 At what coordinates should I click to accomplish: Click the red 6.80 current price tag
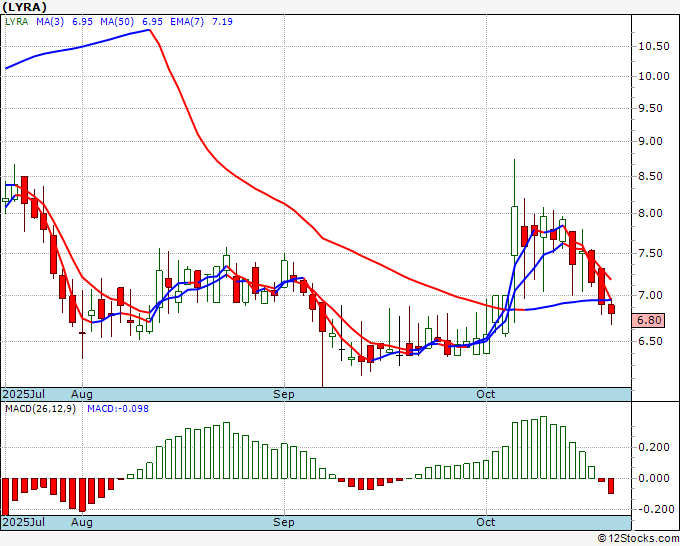click(649, 320)
